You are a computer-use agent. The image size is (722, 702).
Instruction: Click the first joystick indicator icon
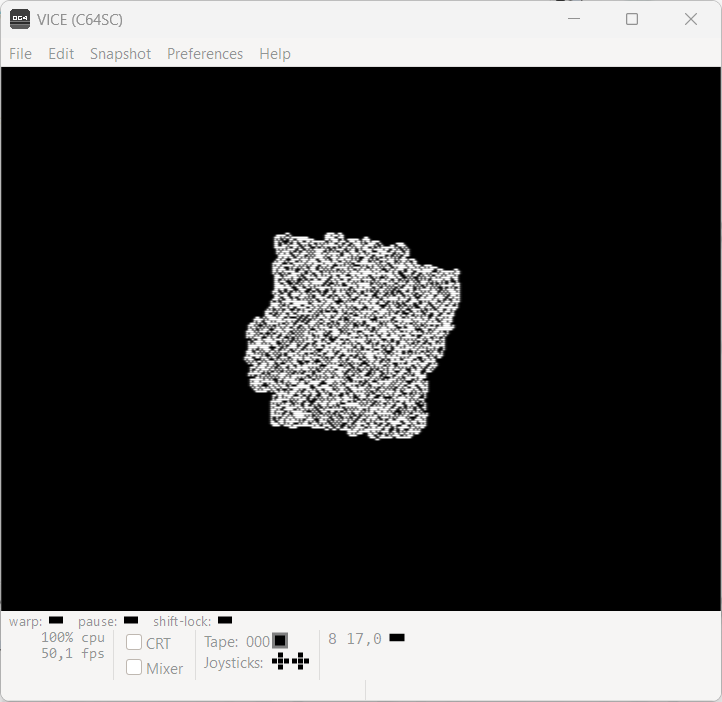280,661
